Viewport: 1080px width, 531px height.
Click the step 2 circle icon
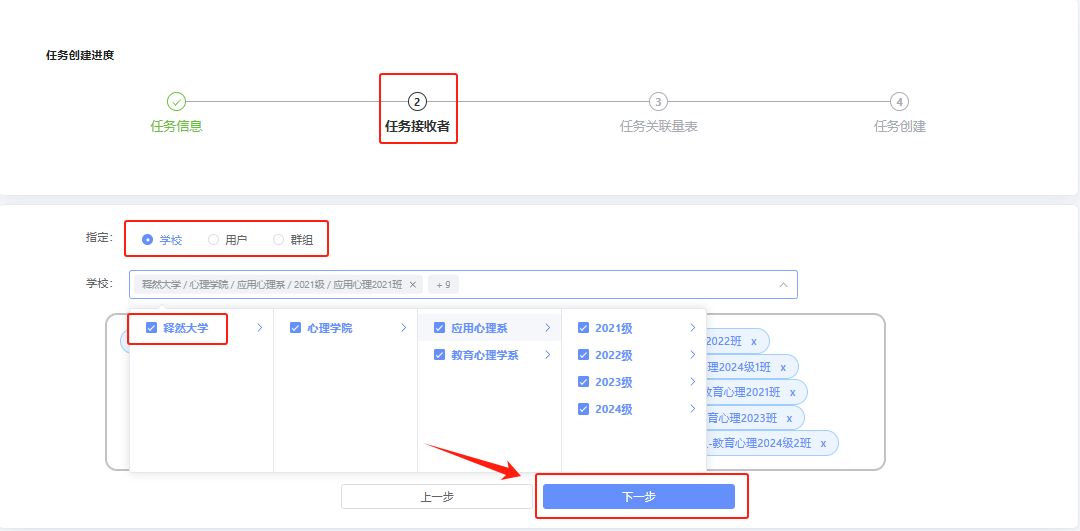[x=417, y=102]
